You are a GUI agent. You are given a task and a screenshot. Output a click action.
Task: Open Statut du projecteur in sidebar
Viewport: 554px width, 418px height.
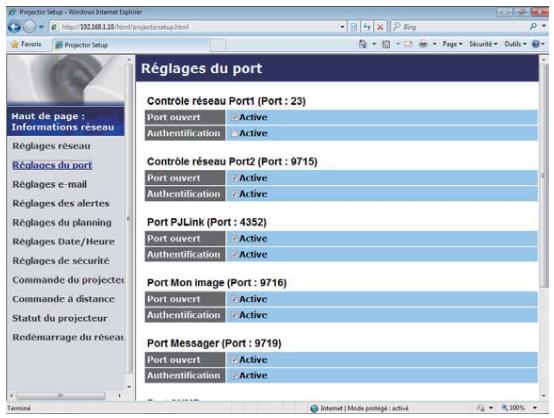pos(60,318)
